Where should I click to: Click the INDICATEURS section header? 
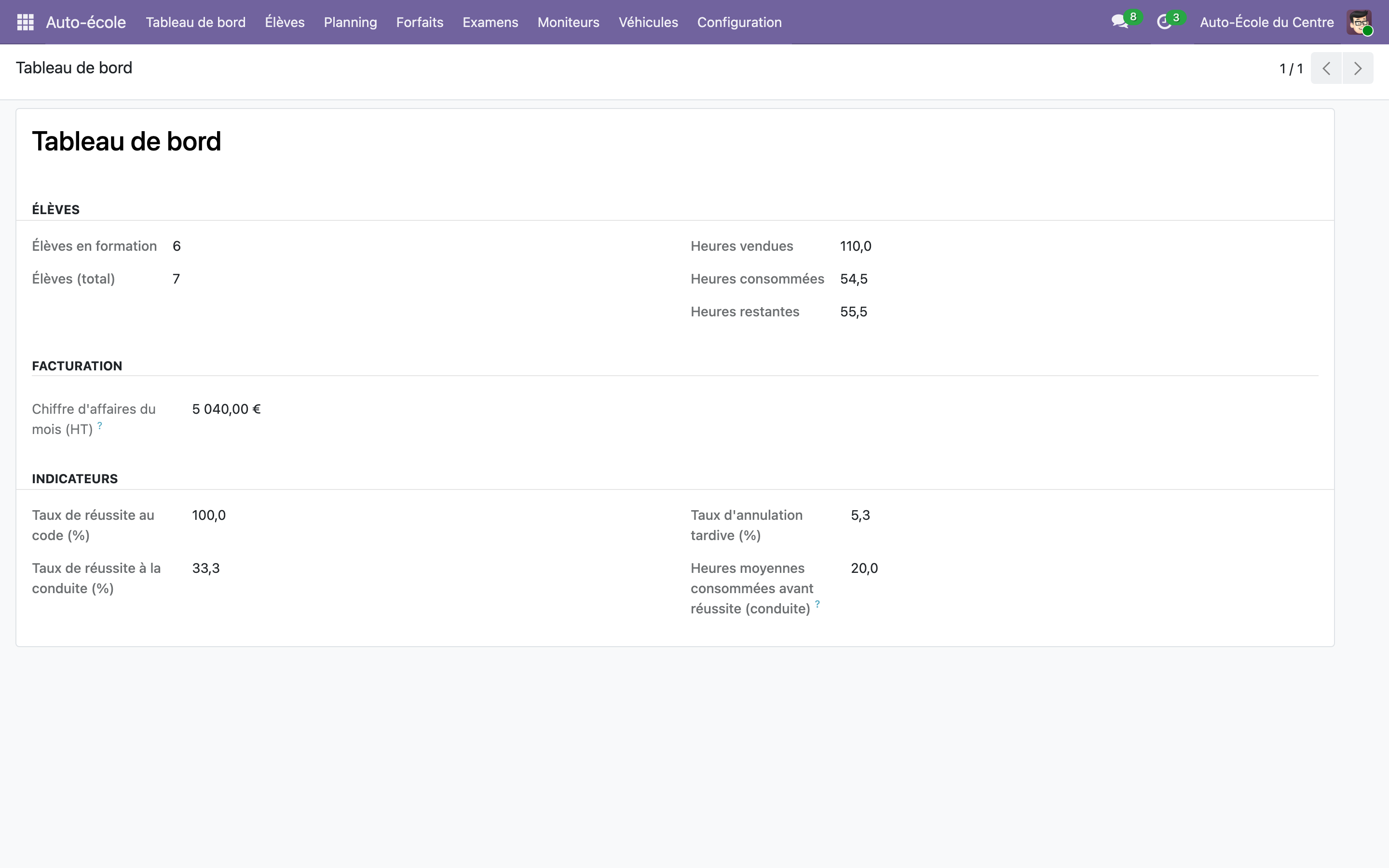coord(75,479)
